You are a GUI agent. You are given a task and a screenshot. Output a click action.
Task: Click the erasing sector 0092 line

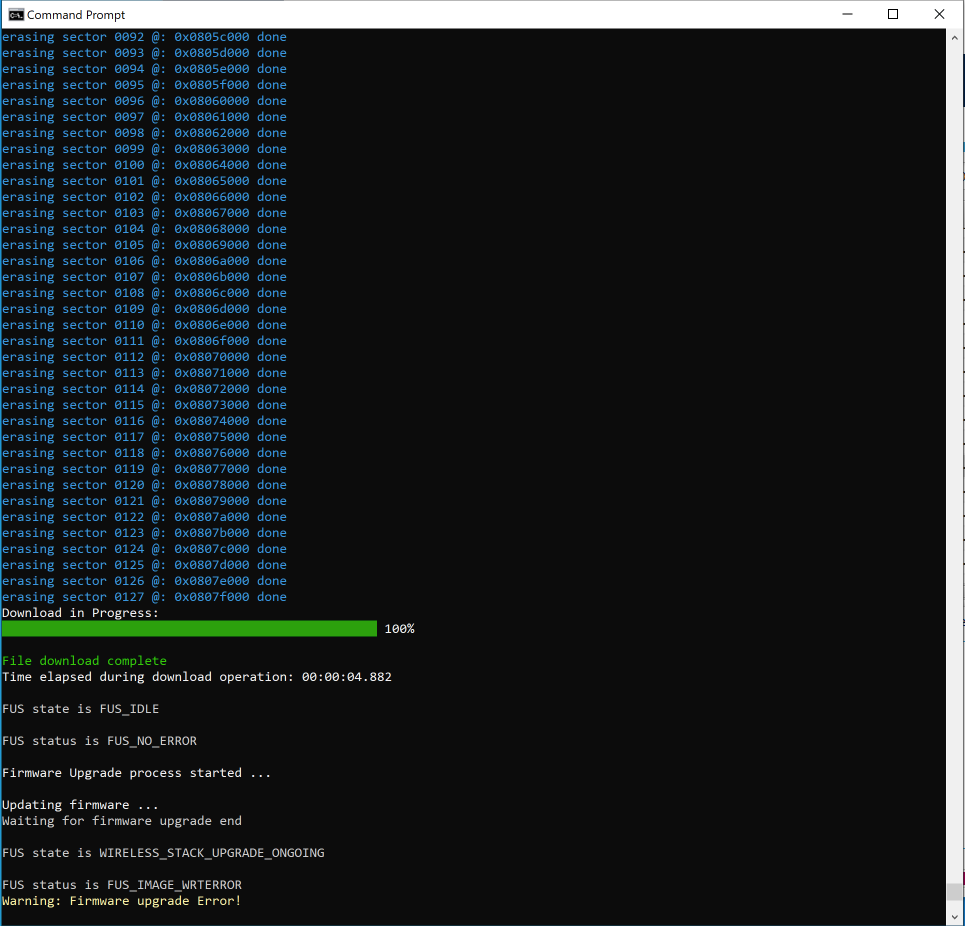(144, 37)
